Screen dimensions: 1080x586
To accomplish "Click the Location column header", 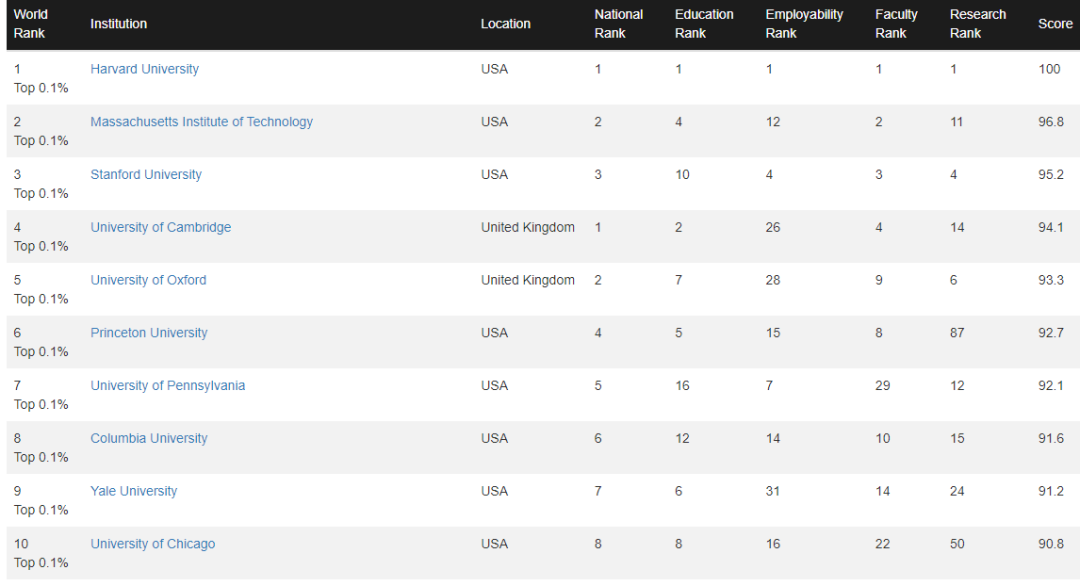I will 505,24.
